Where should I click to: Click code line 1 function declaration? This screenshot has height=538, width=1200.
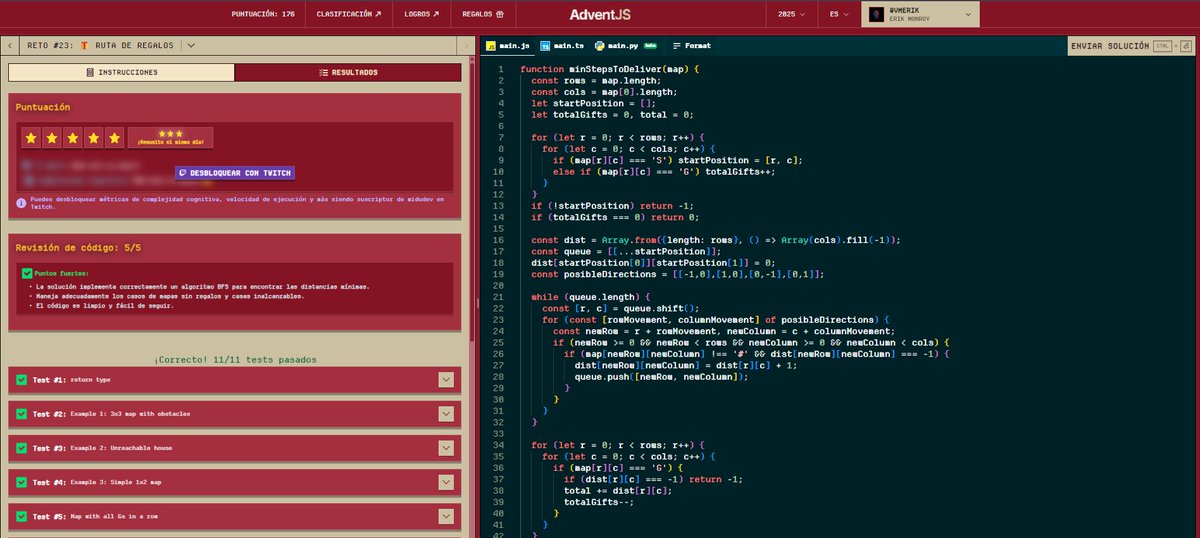tap(610, 69)
